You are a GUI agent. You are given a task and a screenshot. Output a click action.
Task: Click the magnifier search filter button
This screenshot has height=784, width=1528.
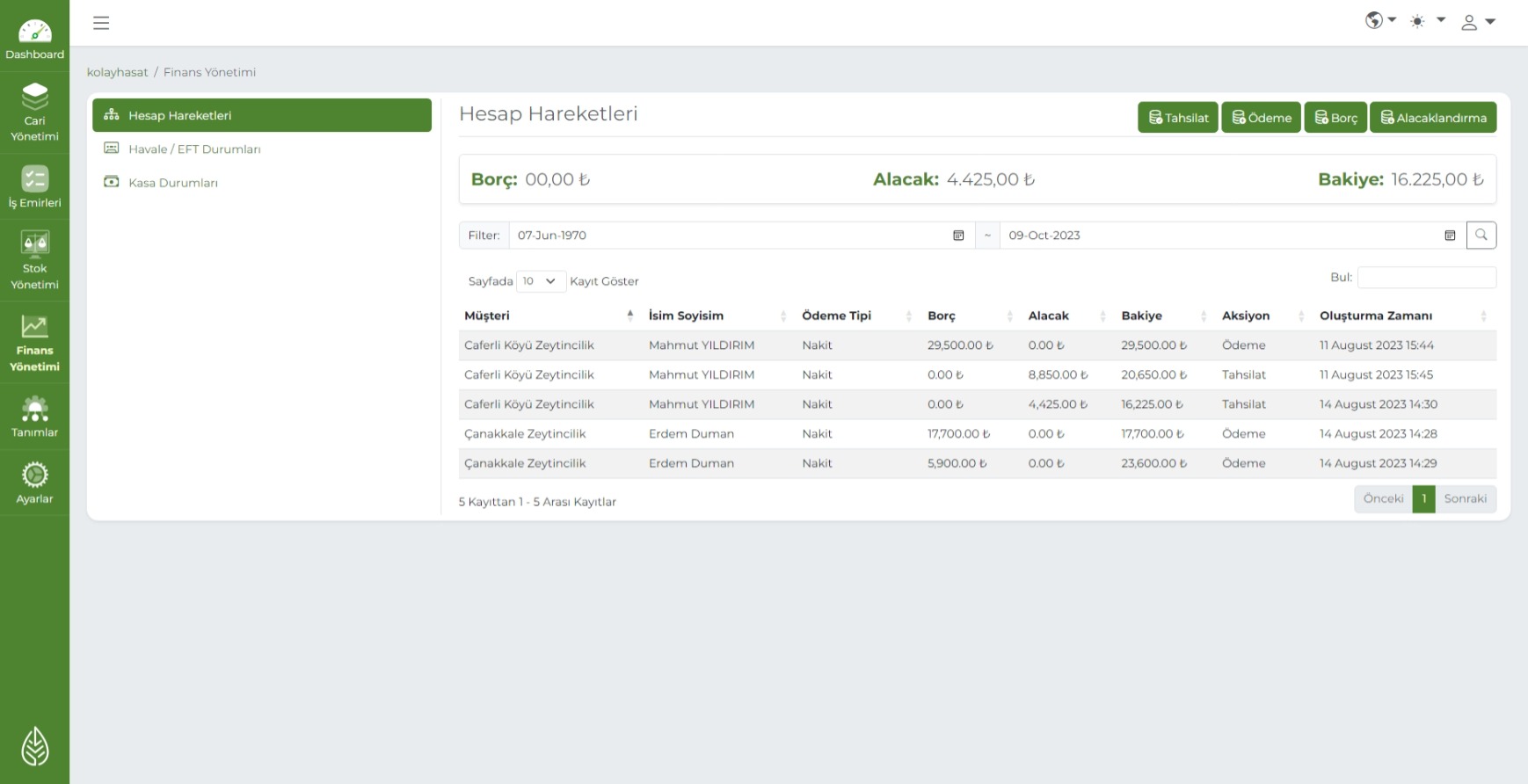coord(1481,235)
